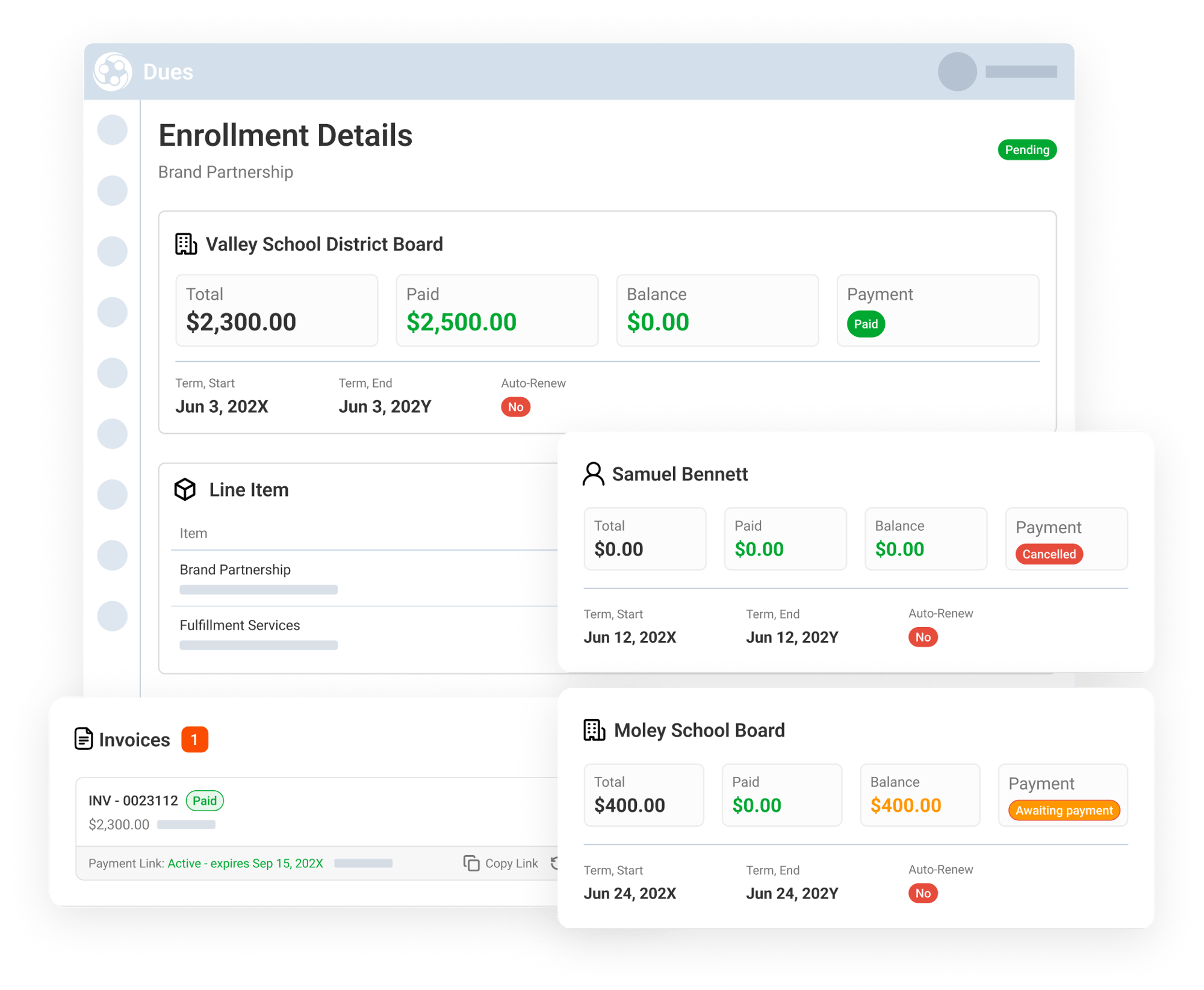Click the $400.00 Total for Moley School Board
Image resolution: width=1204 pixels, height=990 pixels.
point(629,805)
